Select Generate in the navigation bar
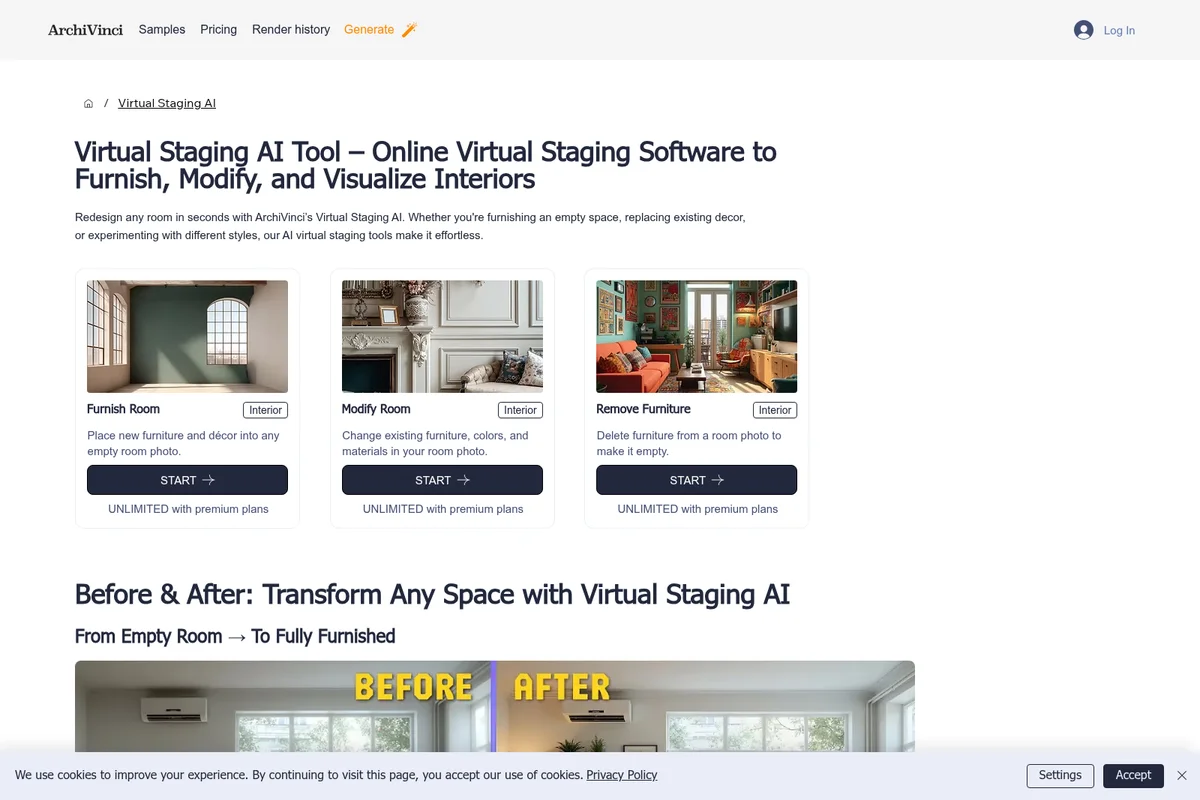The width and height of the screenshot is (1200, 800). pos(369,29)
